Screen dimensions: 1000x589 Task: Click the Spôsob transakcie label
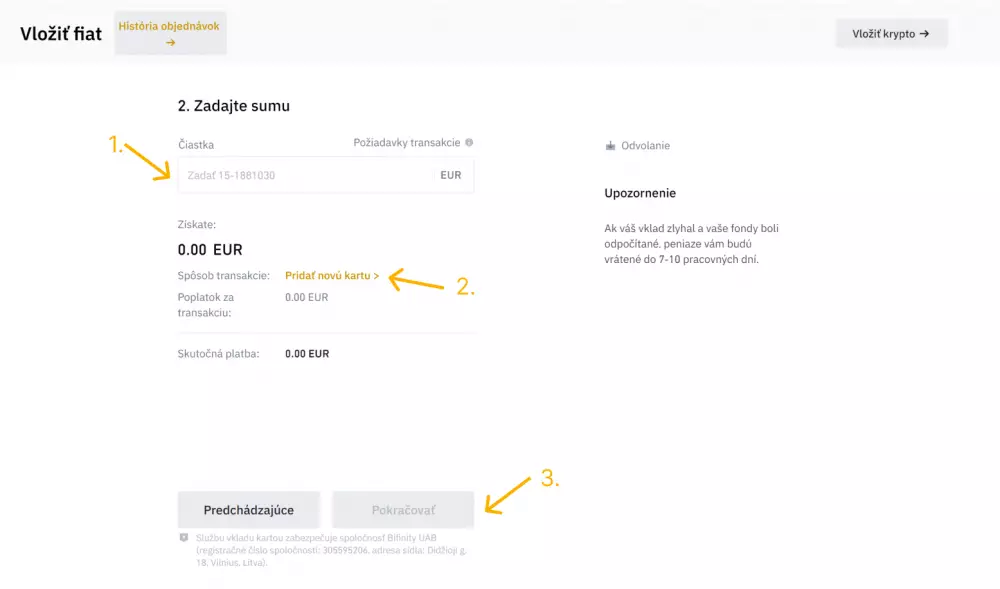click(x=224, y=275)
